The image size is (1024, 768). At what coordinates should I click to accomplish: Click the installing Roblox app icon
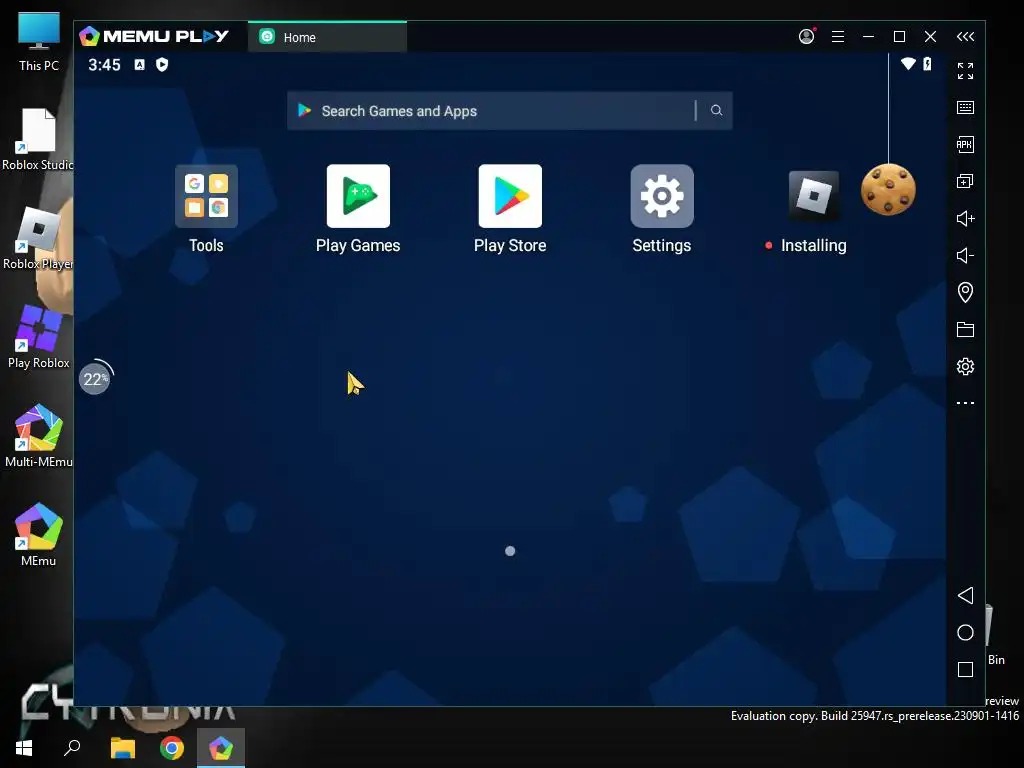coord(813,195)
